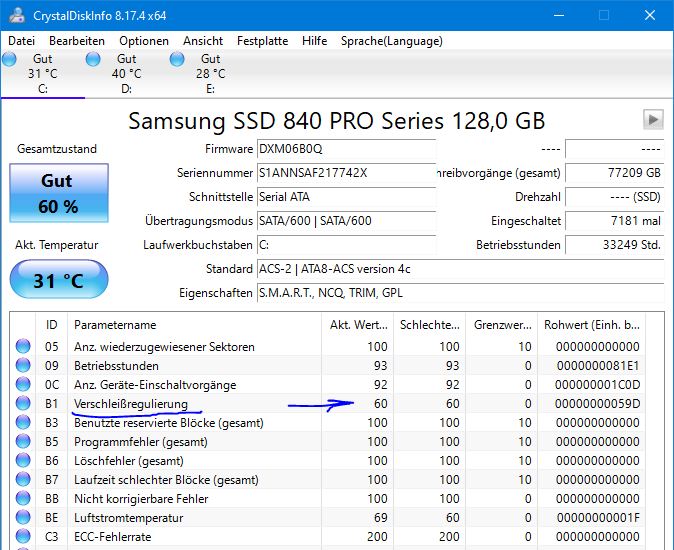The width and height of the screenshot is (674, 550).
Task: Open the Hilfe menu
Action: pyautogui.click(x=315, y=41)
